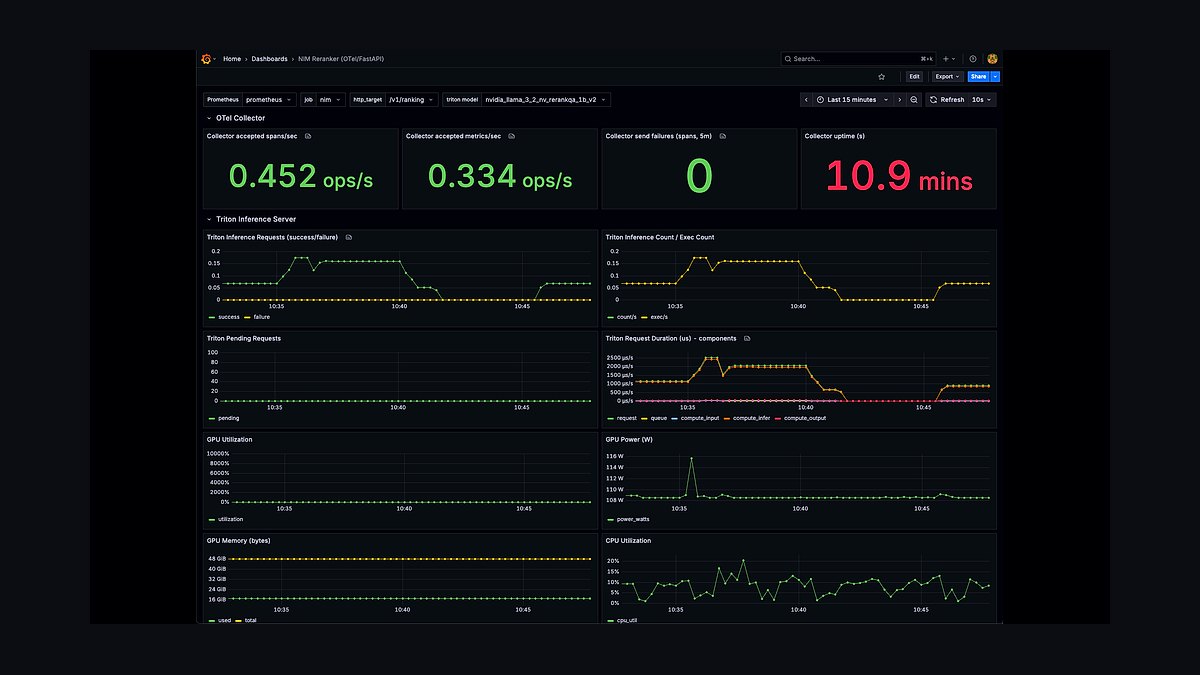Open the 10s refresh interval dropdown
The image size is (1200, 675).
point(983,100)
